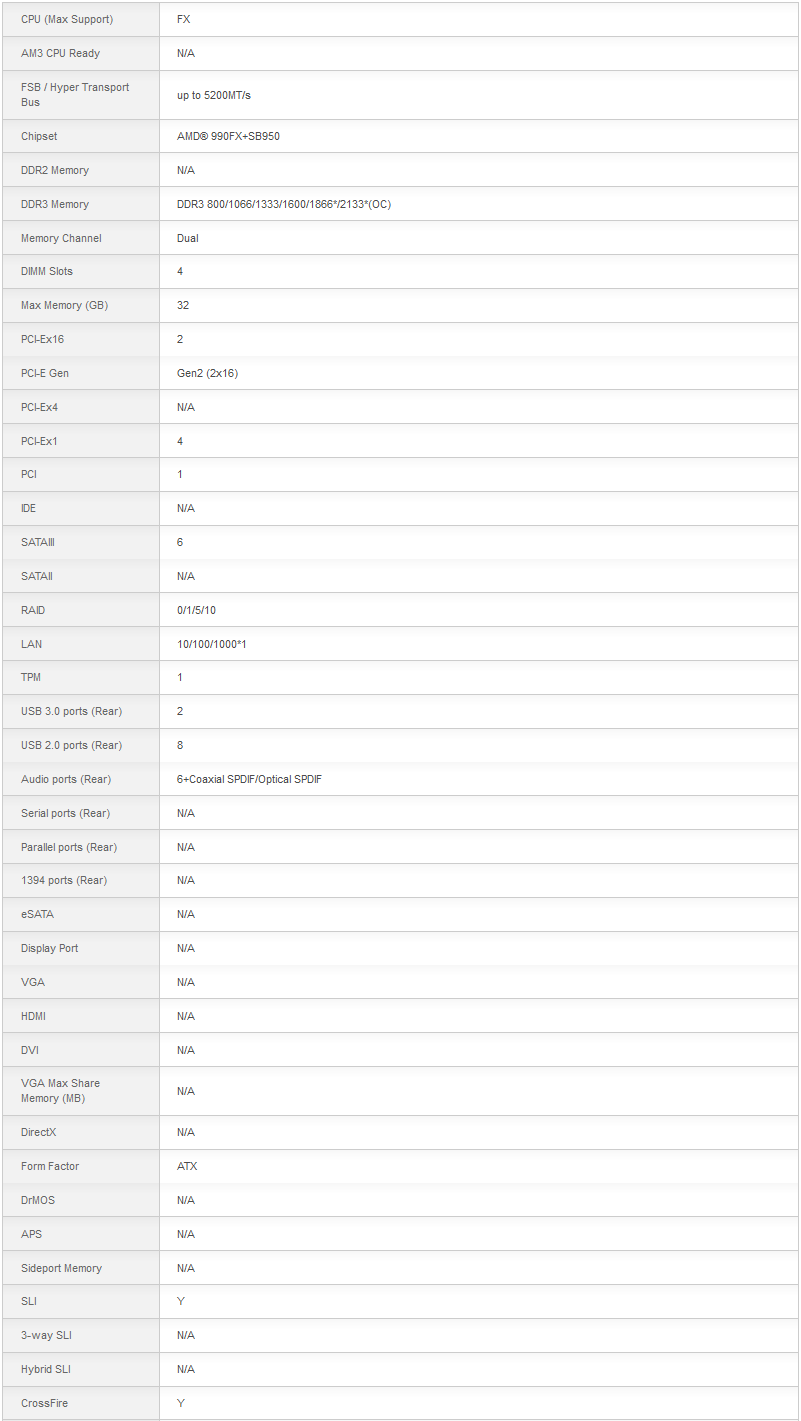Select the 'Gen2 (2x16)' PCI-E Gen value
Viewport: 801px width, 1421px height.
[x=207, y=373]
